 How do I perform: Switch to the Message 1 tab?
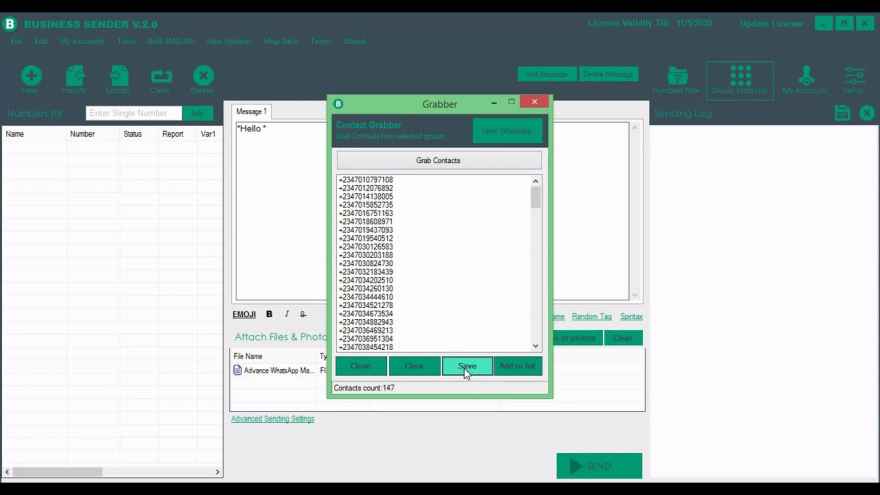(x=251, y=112)
